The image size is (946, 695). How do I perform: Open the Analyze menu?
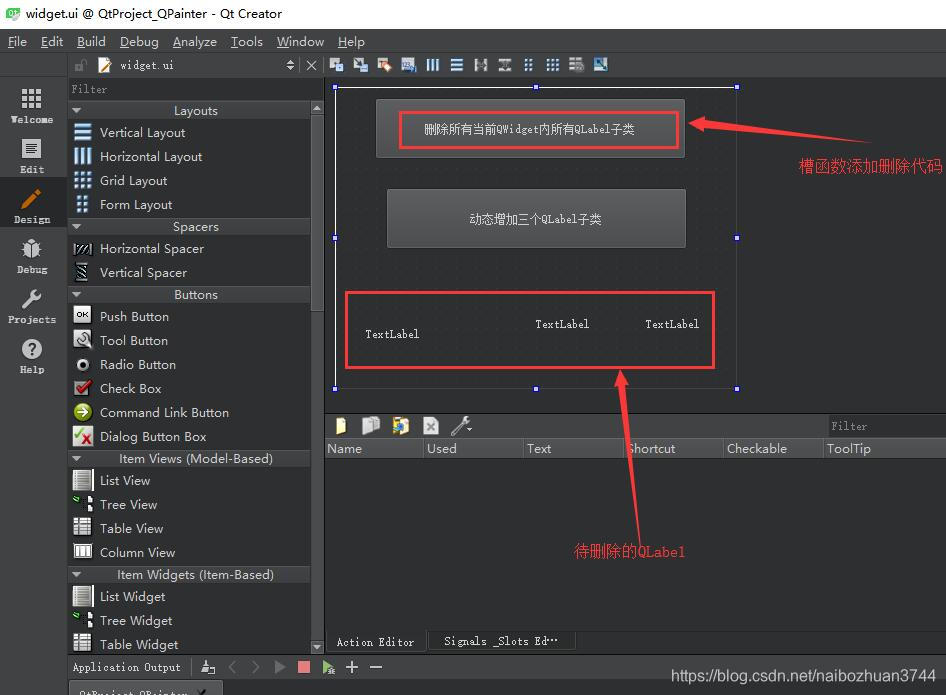(x=194, y=42)
